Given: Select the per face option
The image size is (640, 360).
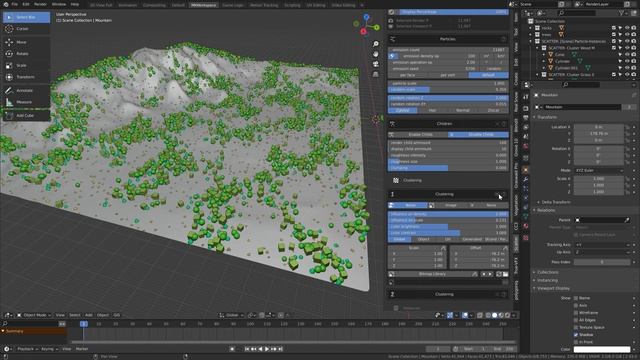Looking at the screenshot, I should click(x=407, y=75).
